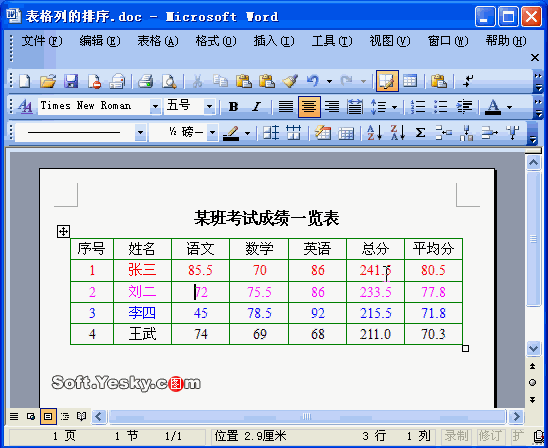Viewport: 548px width, 448px height.
Task: Toggle Distributed alignment
Action: coord(355,106)
